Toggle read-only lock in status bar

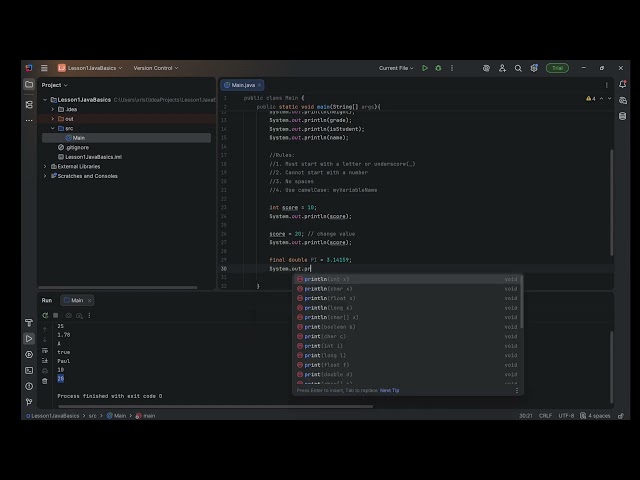[621, 416]
